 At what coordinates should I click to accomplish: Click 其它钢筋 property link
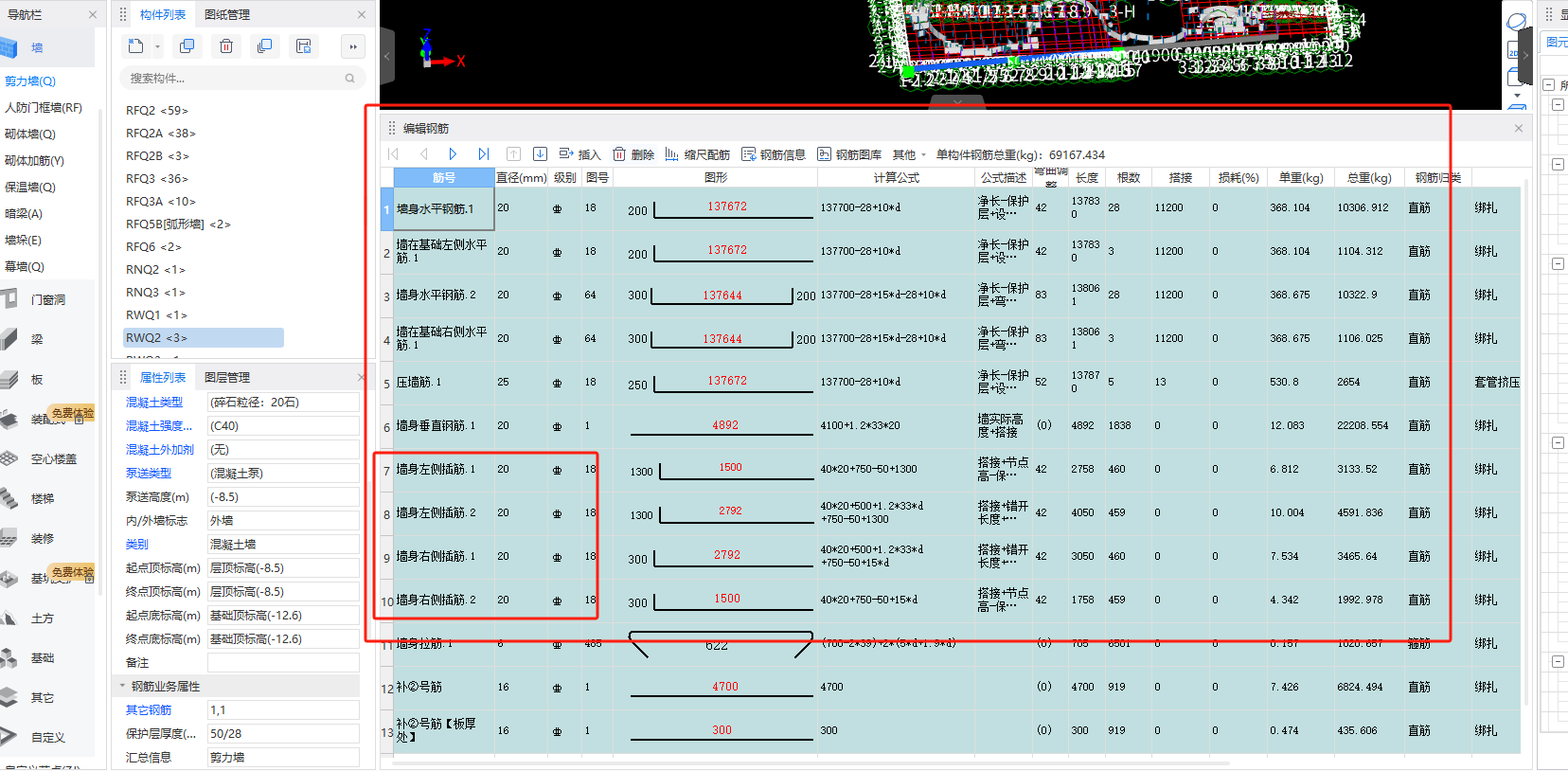pyautogui.click(x=149, y=710)
